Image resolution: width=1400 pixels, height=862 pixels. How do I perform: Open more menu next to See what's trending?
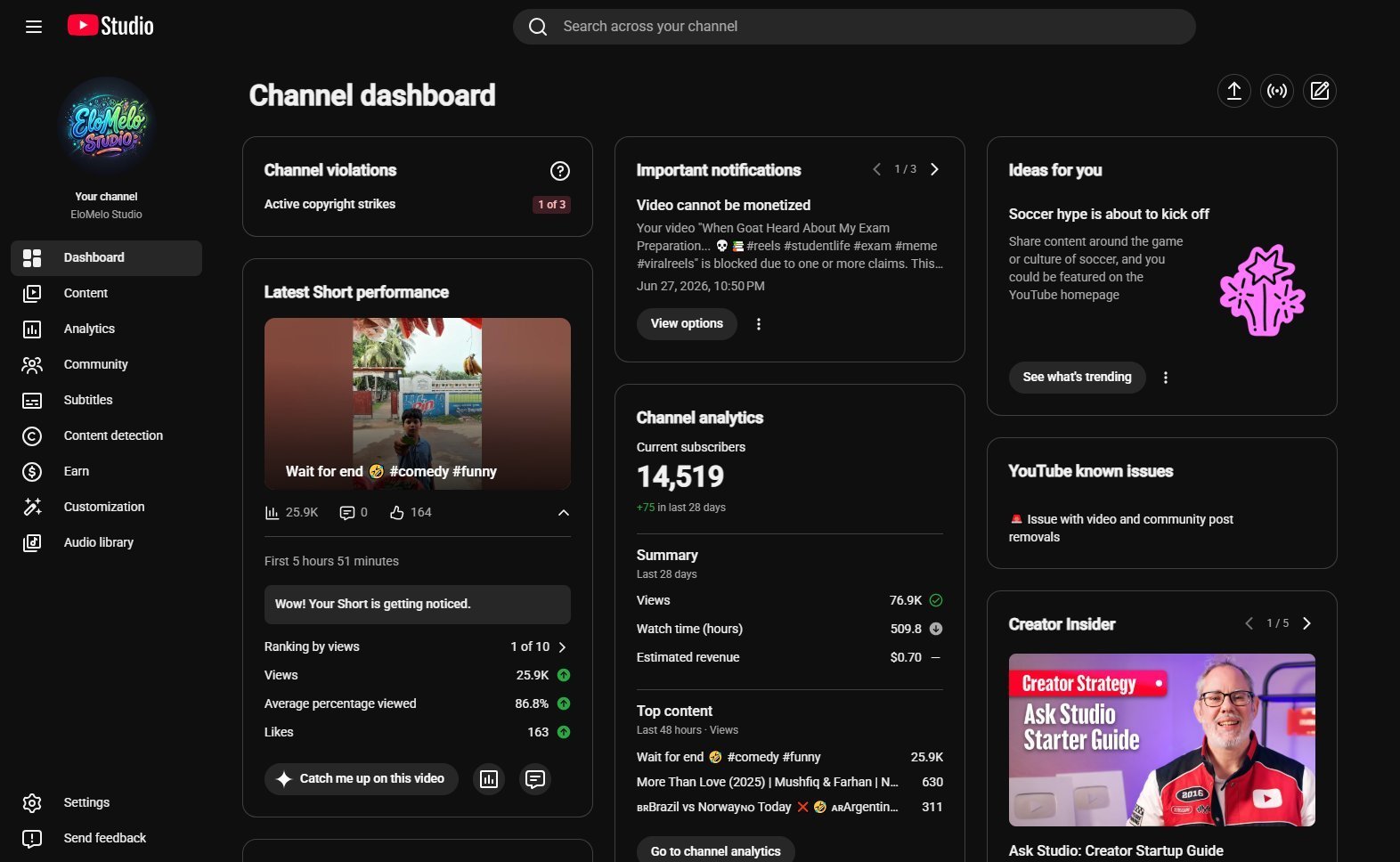pos(1166,378)
